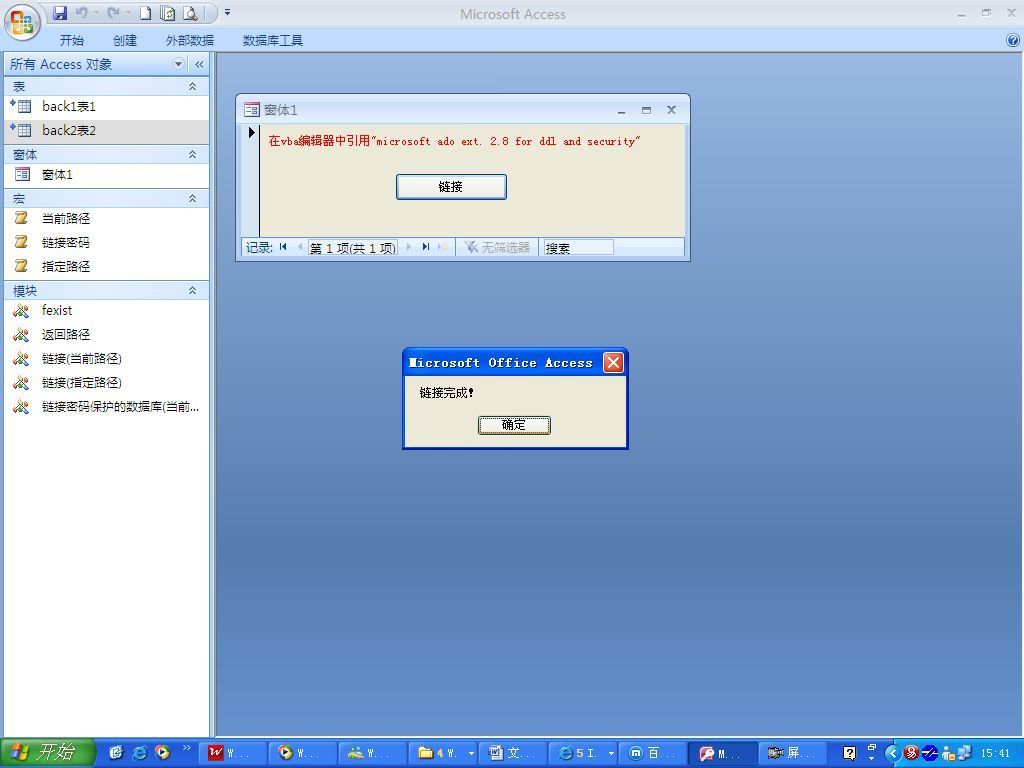Click the Print Preview magnifier icon
Image resolution: width=1024 pixels, height=768 pixels.
pyautogui.click(x=190, y=12)
